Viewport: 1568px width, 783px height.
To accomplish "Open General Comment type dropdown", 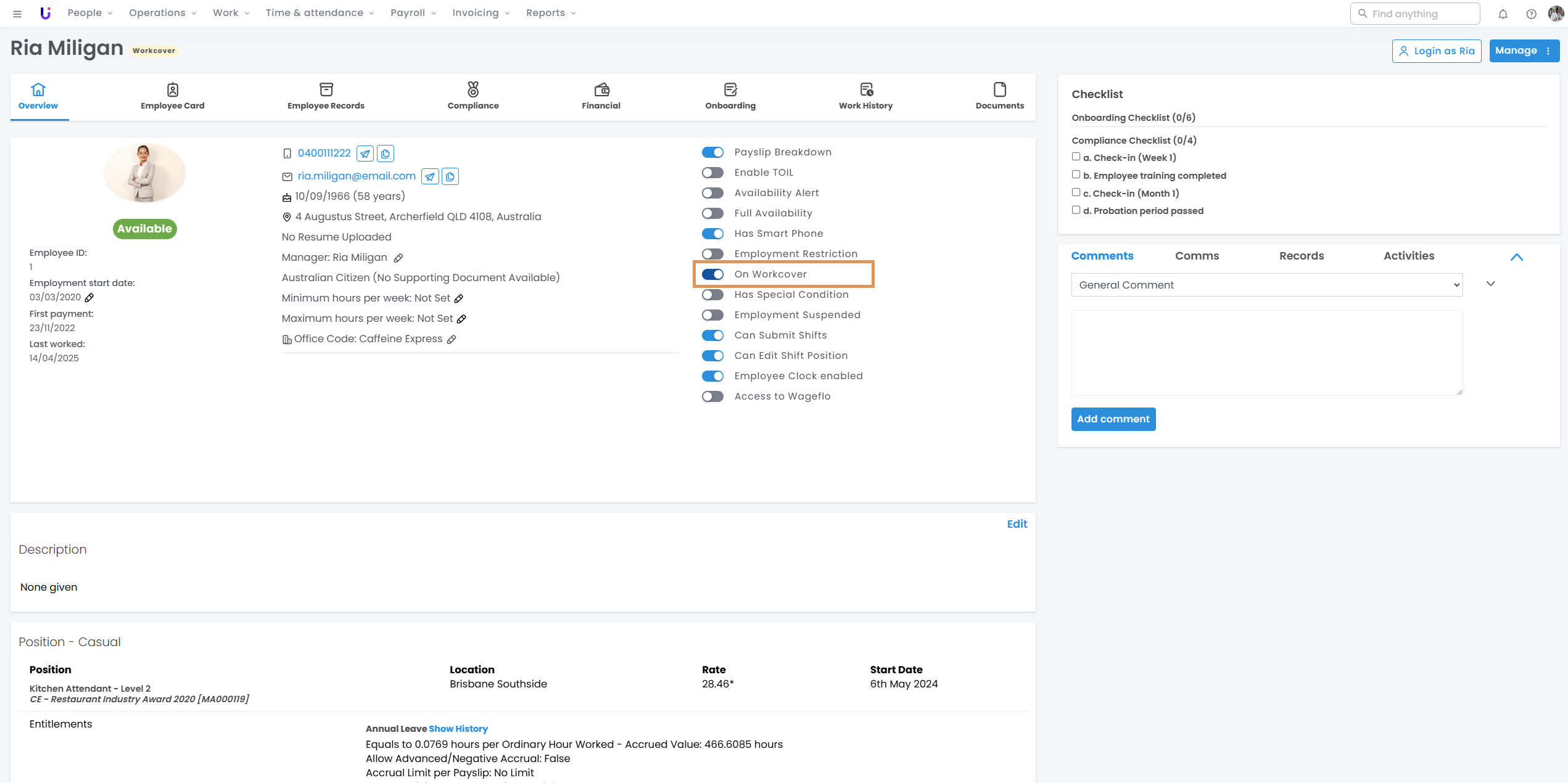I will (1266, 285).
